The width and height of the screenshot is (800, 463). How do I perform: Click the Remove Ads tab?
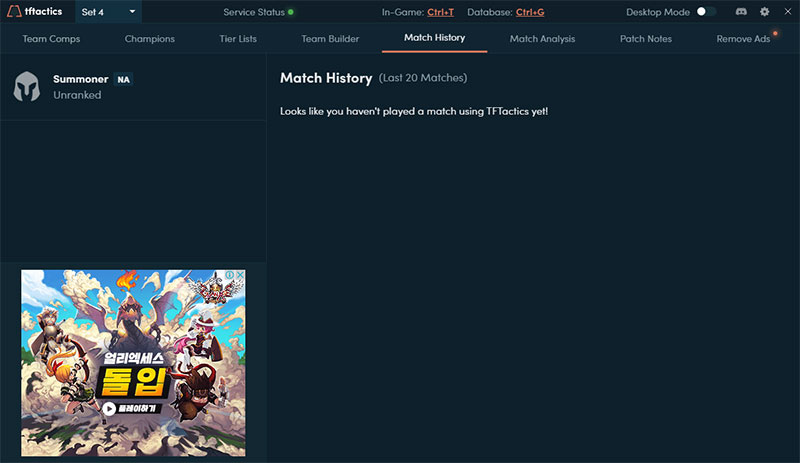pos(743,39)
